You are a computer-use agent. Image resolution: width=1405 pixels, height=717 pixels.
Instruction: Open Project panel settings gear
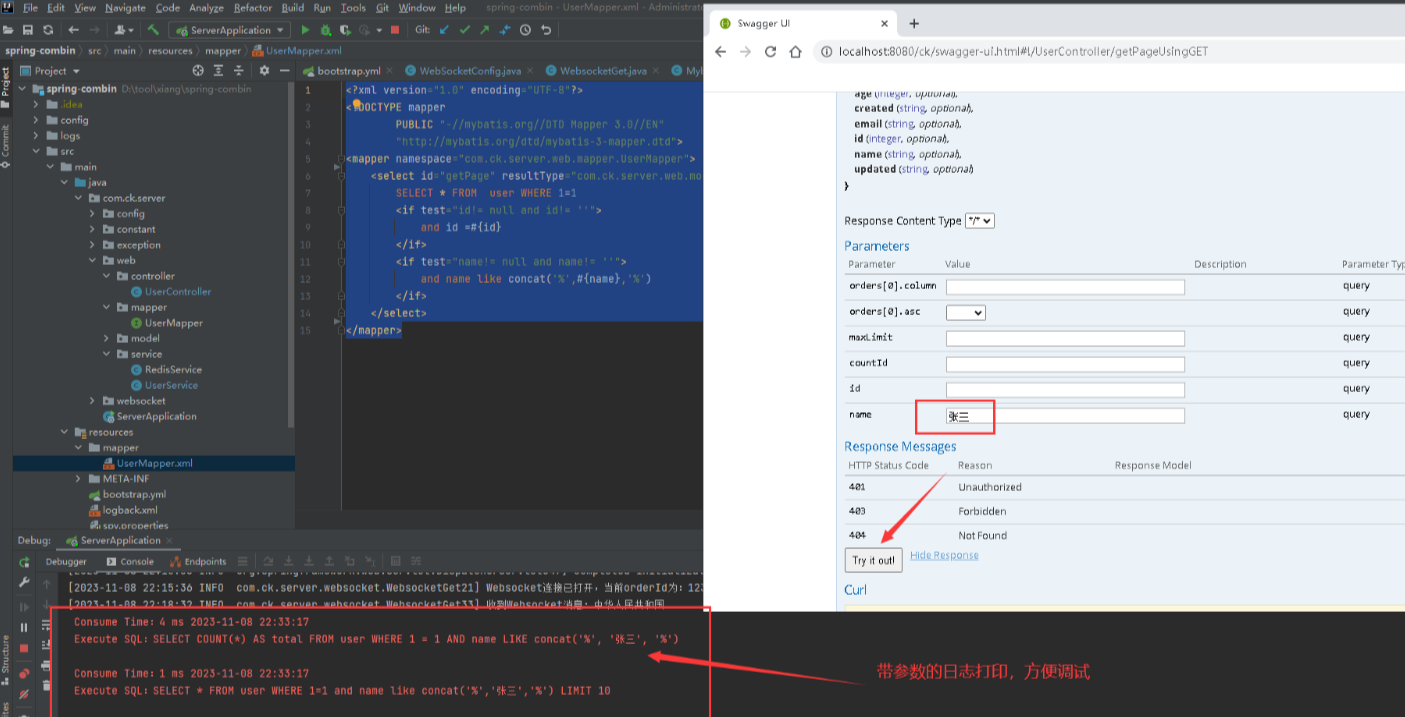tap(264, 71)
